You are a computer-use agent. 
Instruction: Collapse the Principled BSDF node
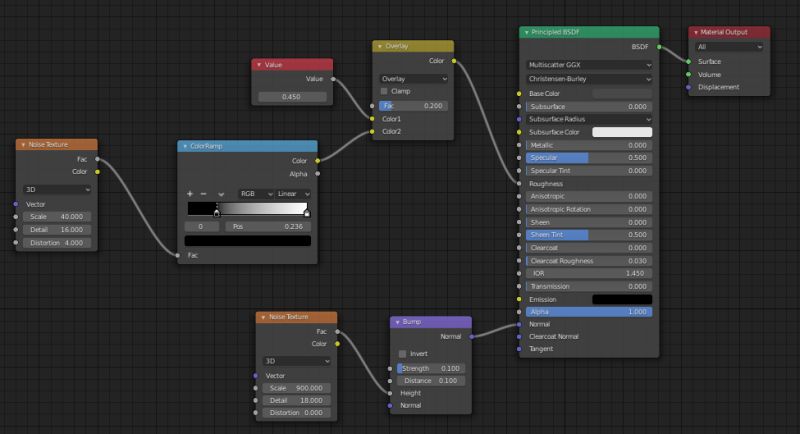[x=527, y=32]
